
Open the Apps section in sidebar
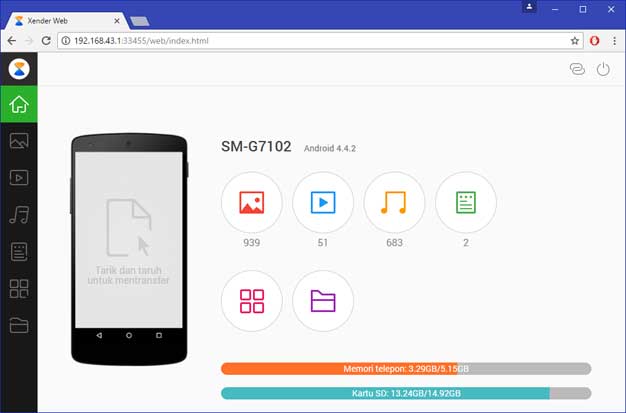pos(19,288)
